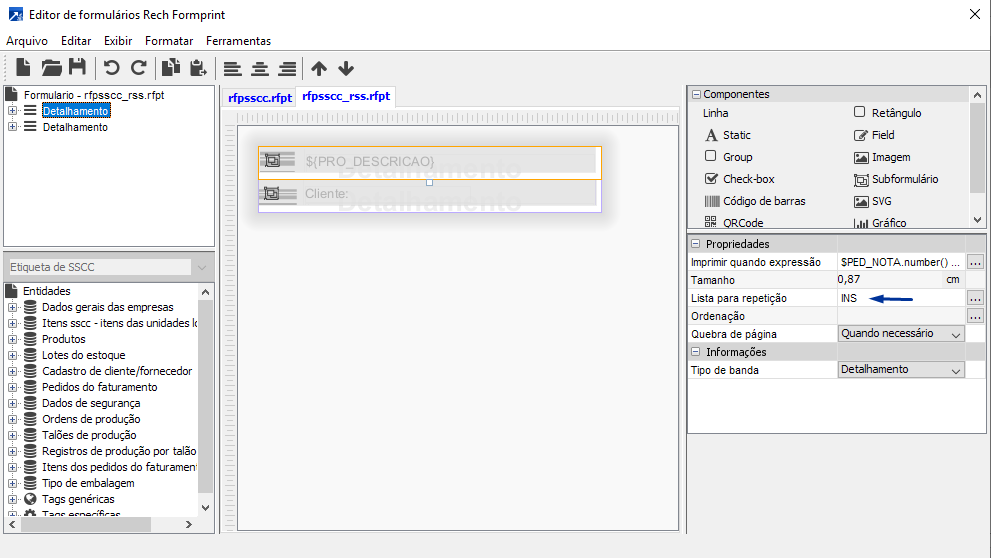The image size is (991, 558).
Task: Select the Subformulário component
Action: (x=896, y=179)
